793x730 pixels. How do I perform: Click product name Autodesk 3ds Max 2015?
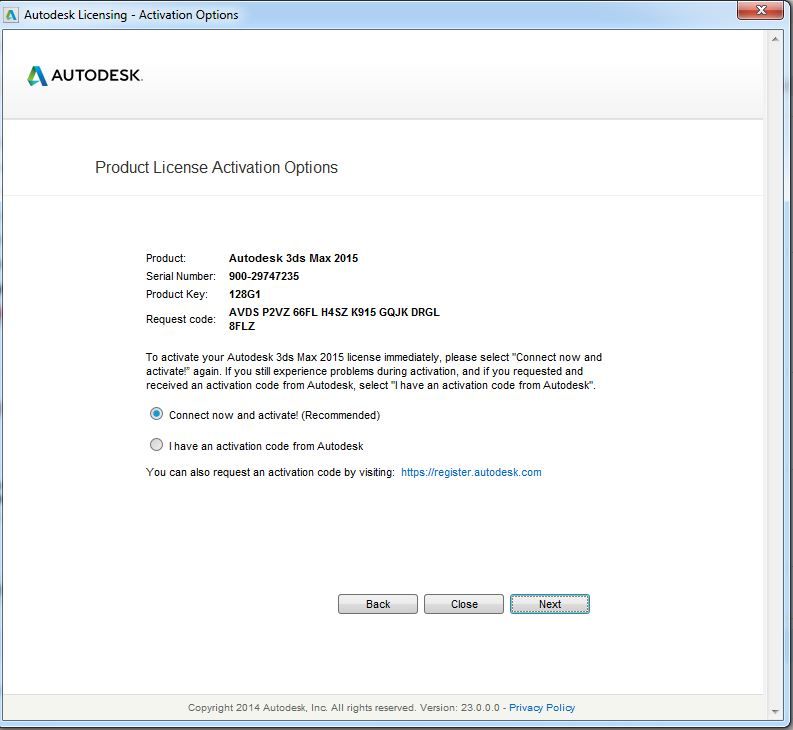pyautogui.click(x=293, y=258)
